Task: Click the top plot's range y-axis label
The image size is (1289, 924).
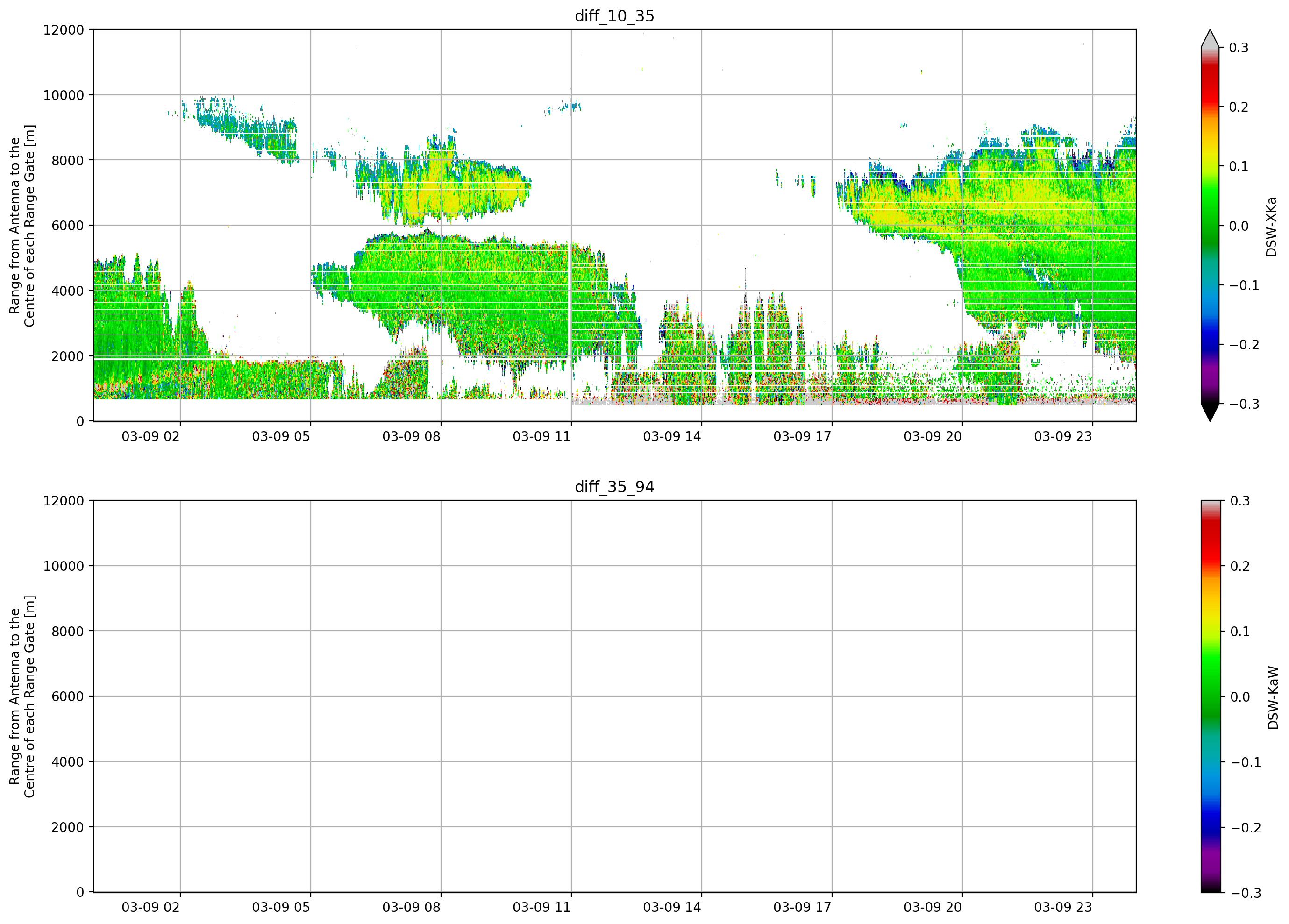Action: tap(22, 226)
